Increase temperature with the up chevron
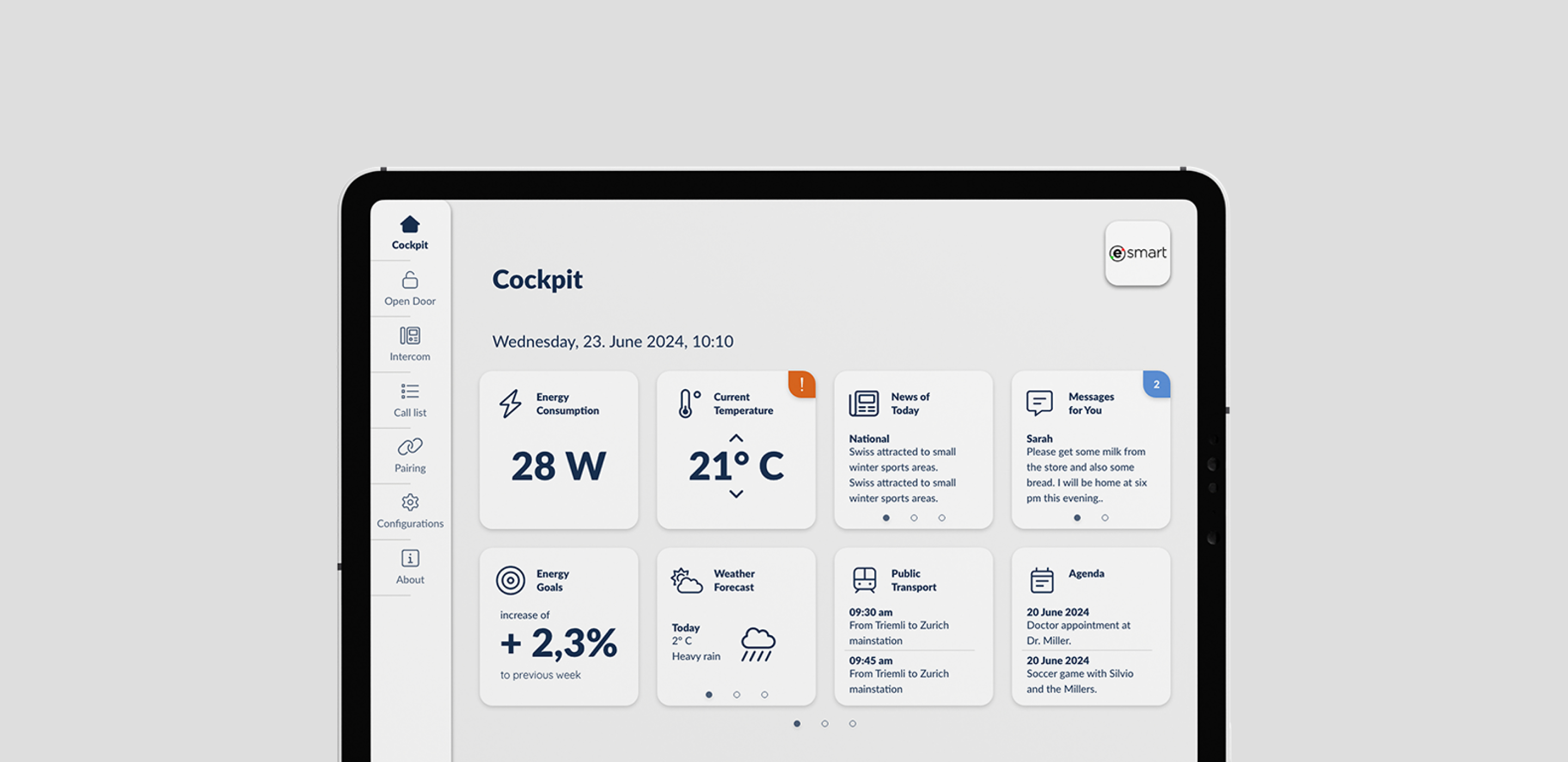Screen dimensions: 1568x762 click(x=736, y=438)
